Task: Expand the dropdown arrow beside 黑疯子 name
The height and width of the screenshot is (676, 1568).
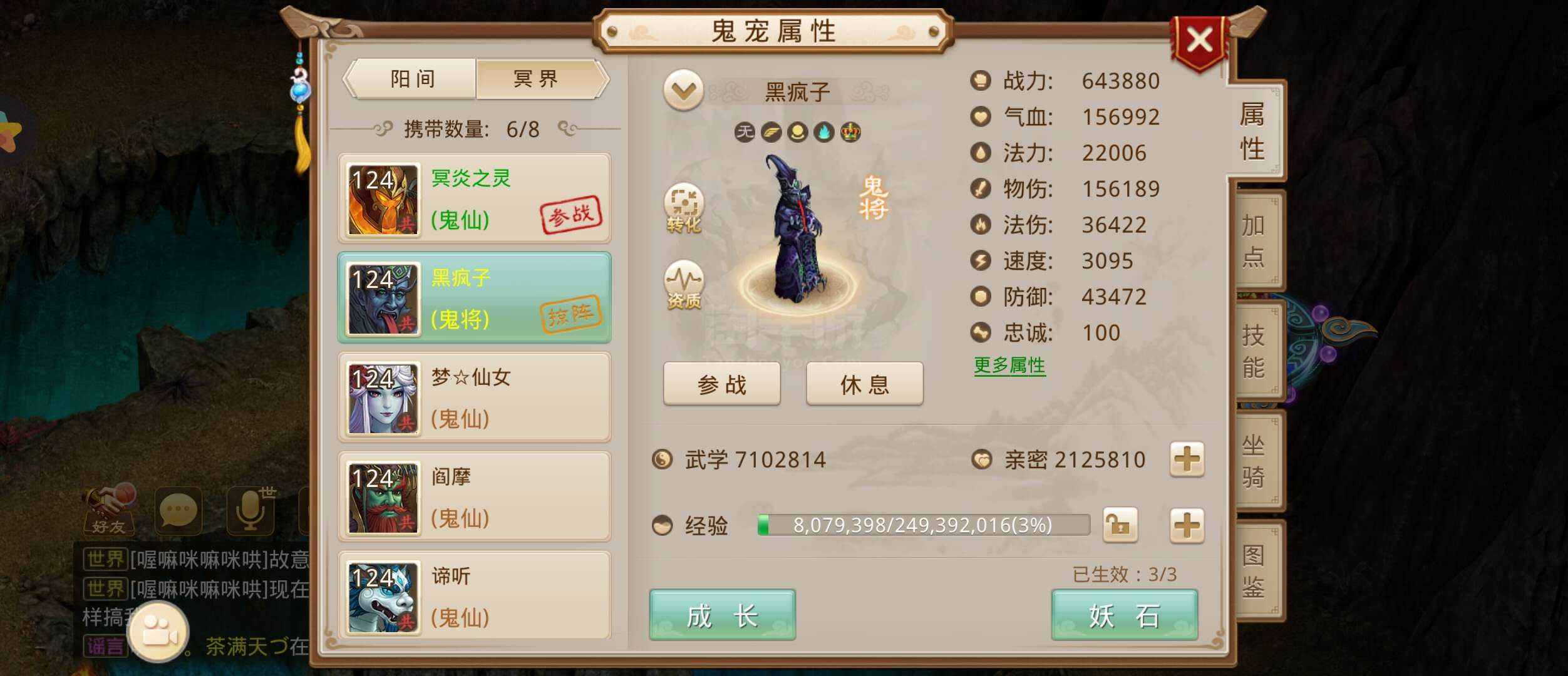Action: (x=683, y=91)
